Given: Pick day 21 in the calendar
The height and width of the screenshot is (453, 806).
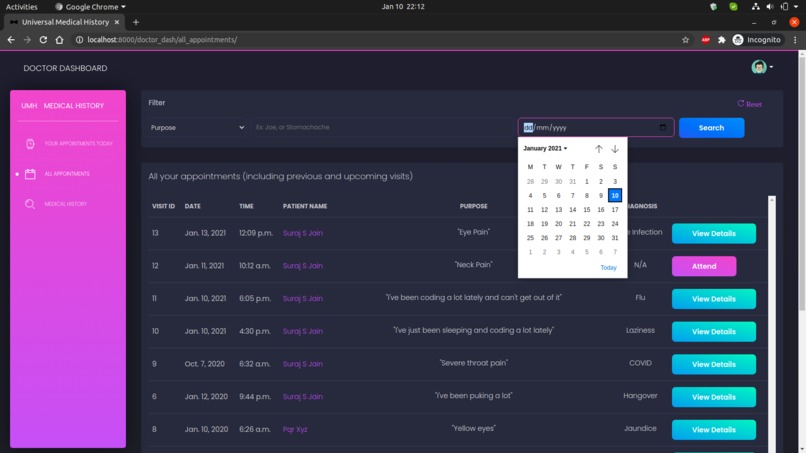Looking at the screenshot, I should click(x=572, y=224).
